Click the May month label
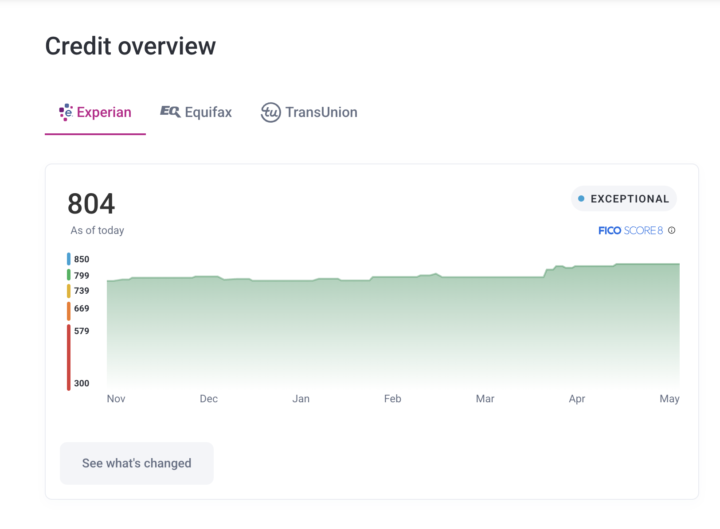Viewport: 720px width, 529px height. coord(669,399)
